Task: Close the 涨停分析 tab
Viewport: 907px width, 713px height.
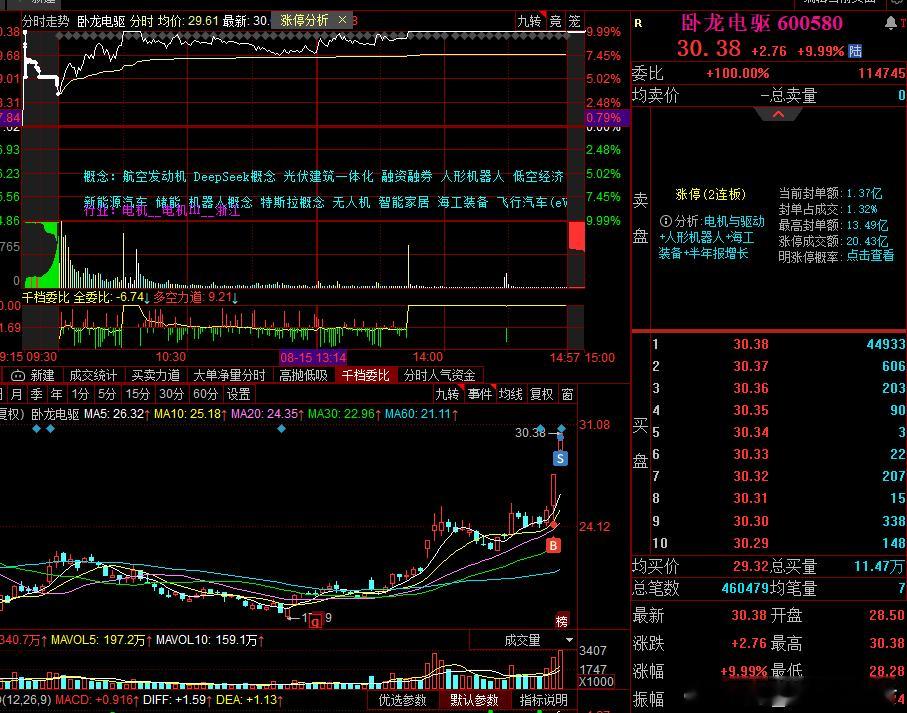Action: (x=342, y=20)
